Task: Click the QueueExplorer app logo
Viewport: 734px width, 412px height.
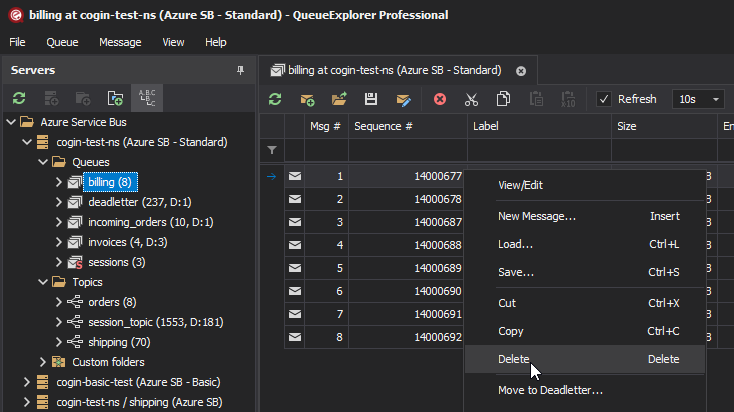Action: (x=15, y=15)
